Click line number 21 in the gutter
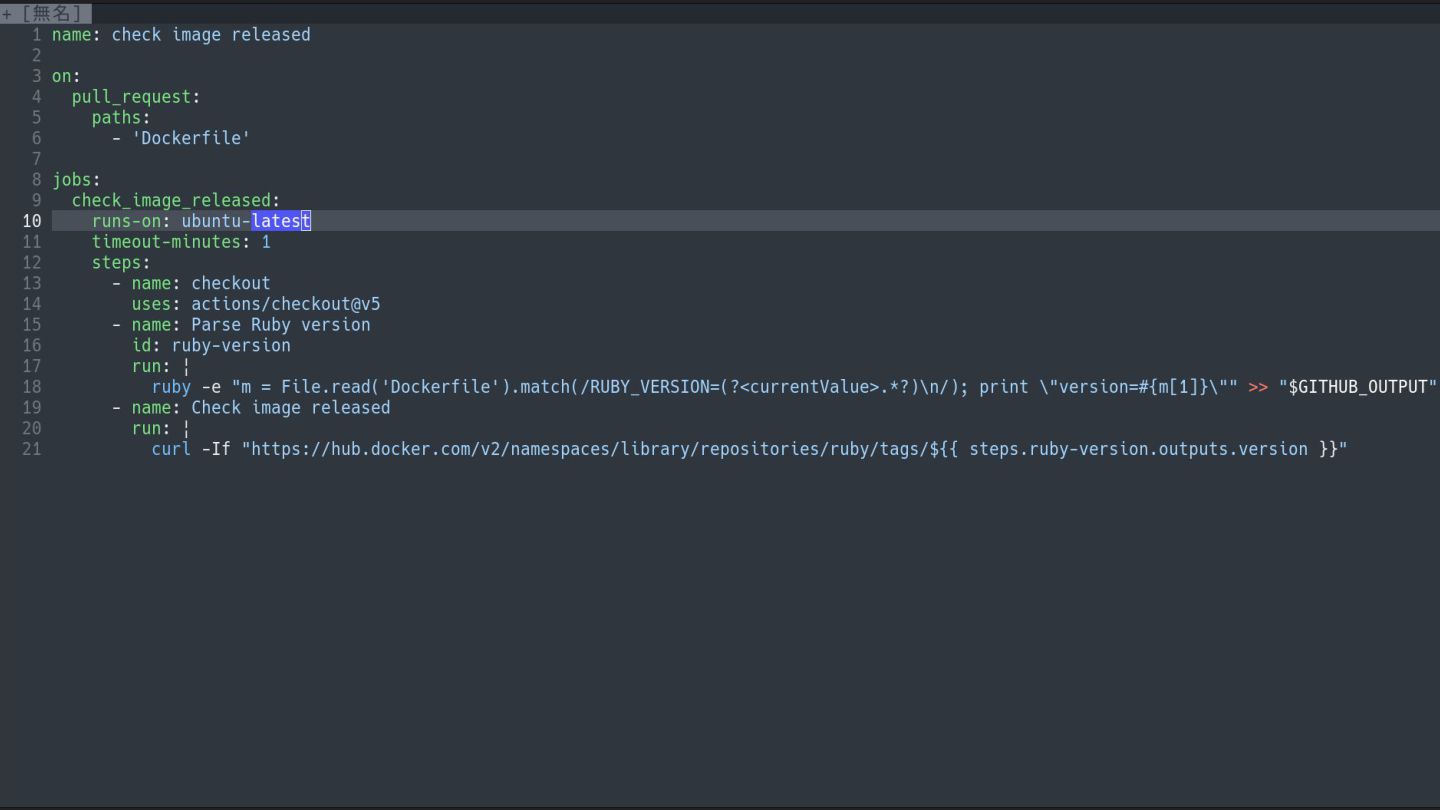 click(31, 449)
